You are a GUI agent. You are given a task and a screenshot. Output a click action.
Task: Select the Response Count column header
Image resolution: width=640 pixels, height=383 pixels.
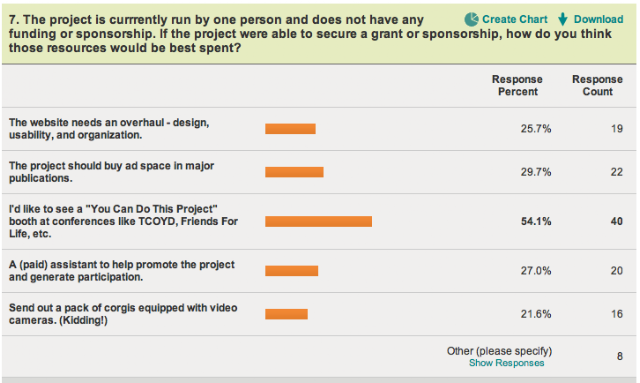pyautogui.click(x=598, y=85)
